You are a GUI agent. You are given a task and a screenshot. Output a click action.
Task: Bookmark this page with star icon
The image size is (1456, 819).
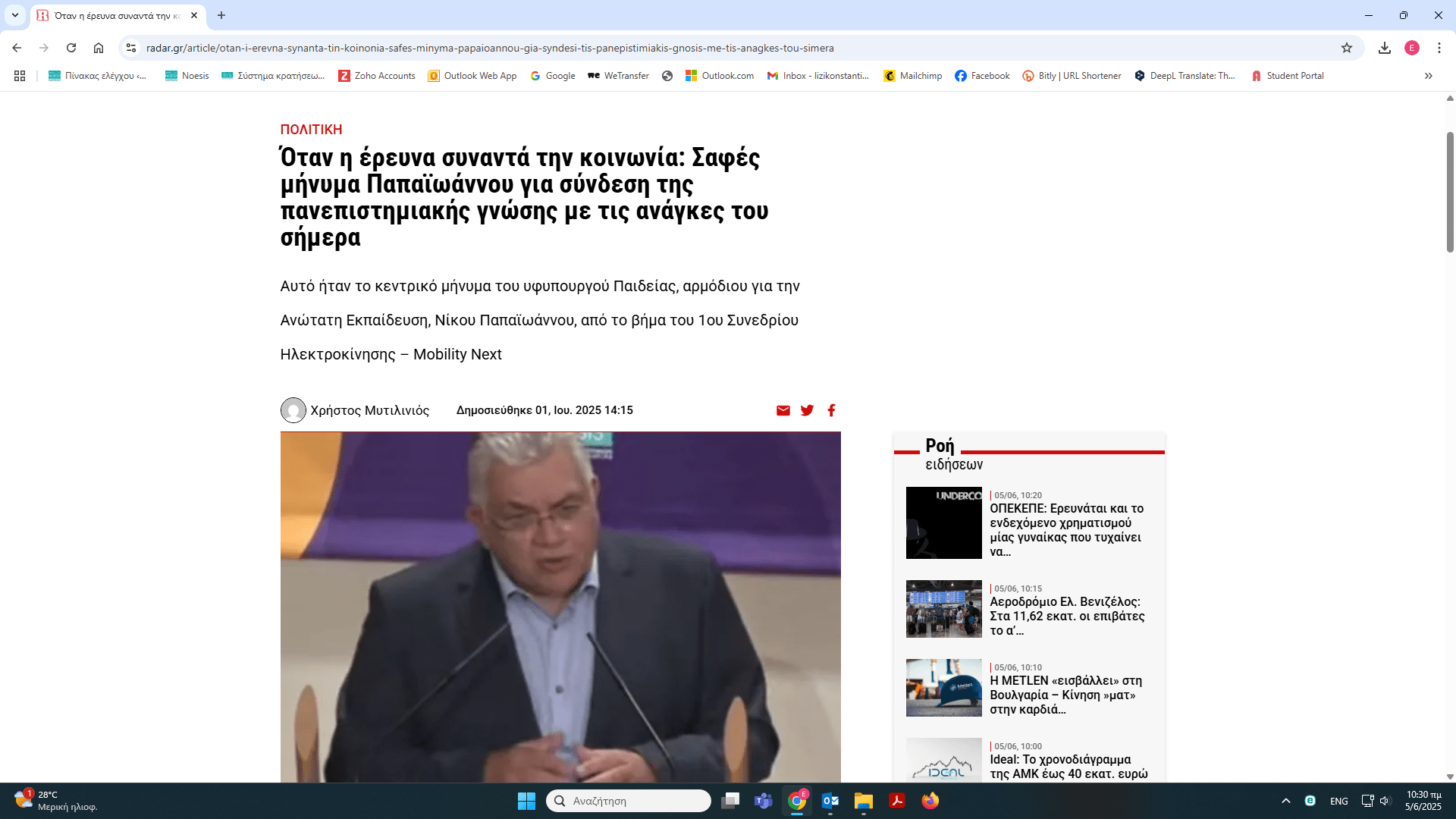point(1347,48)
